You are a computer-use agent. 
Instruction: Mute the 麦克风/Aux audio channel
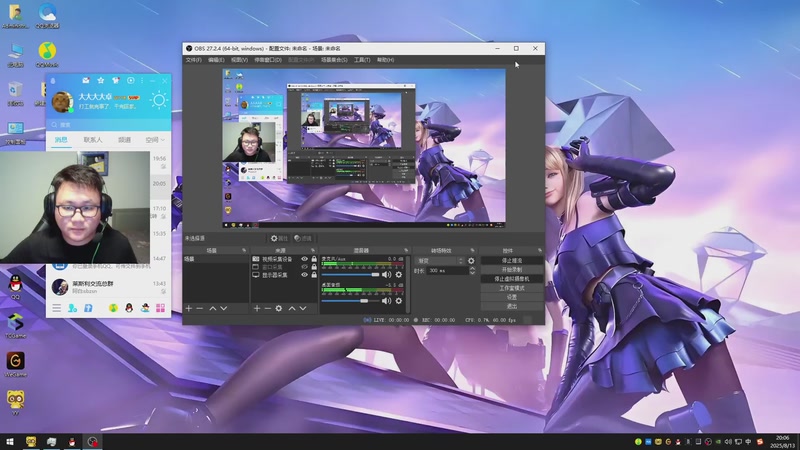click(x=386, y=274)
